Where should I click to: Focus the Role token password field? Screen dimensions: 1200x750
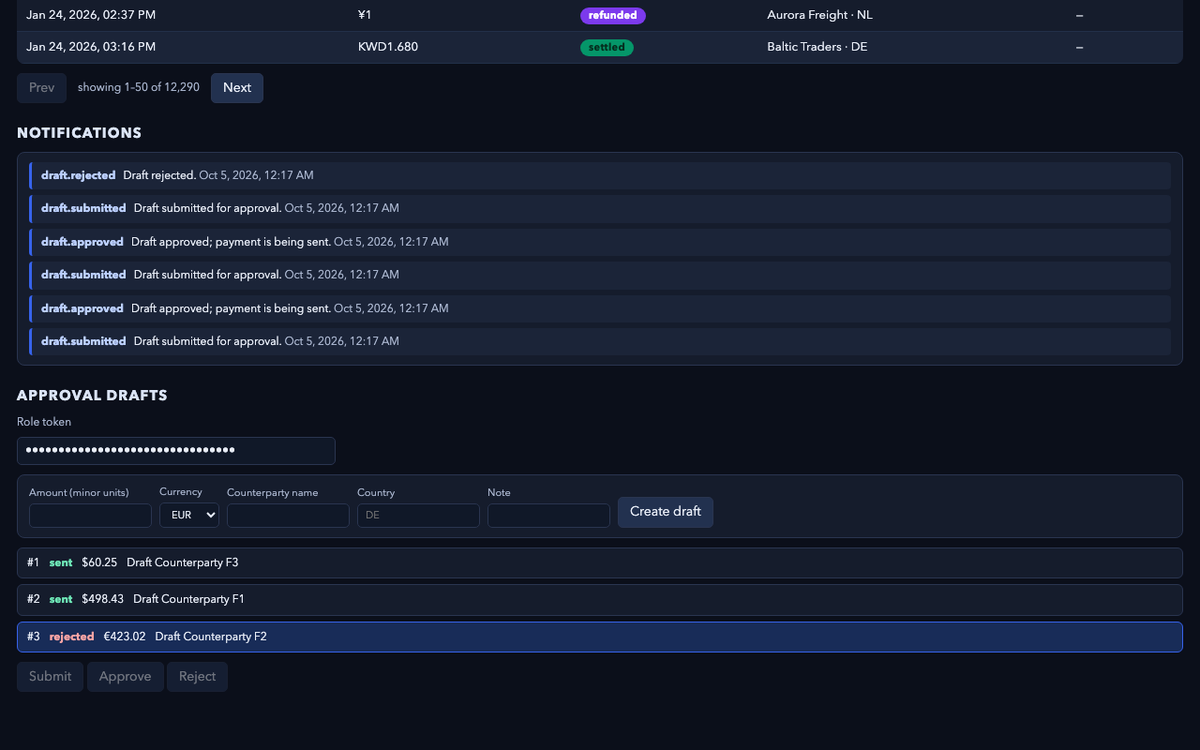(176, 451)
